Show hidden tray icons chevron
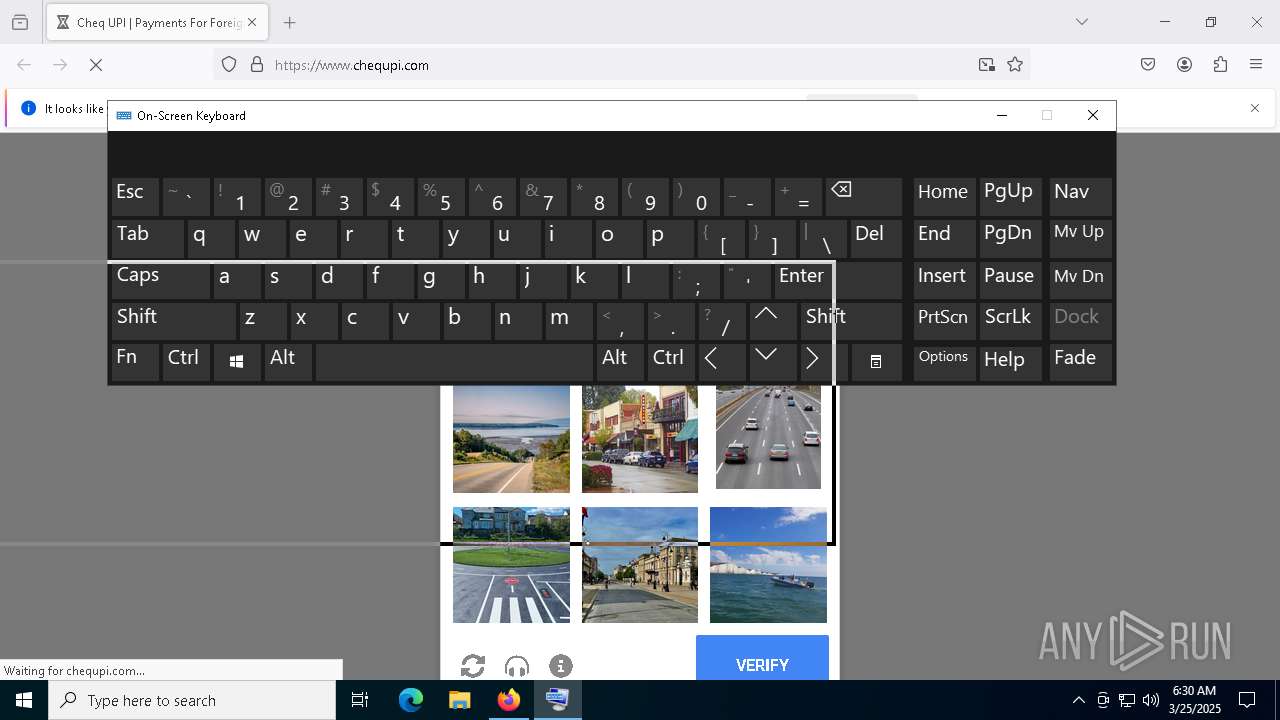The width and height of the screenshot is (1280, 720). tap(1078, 700)
